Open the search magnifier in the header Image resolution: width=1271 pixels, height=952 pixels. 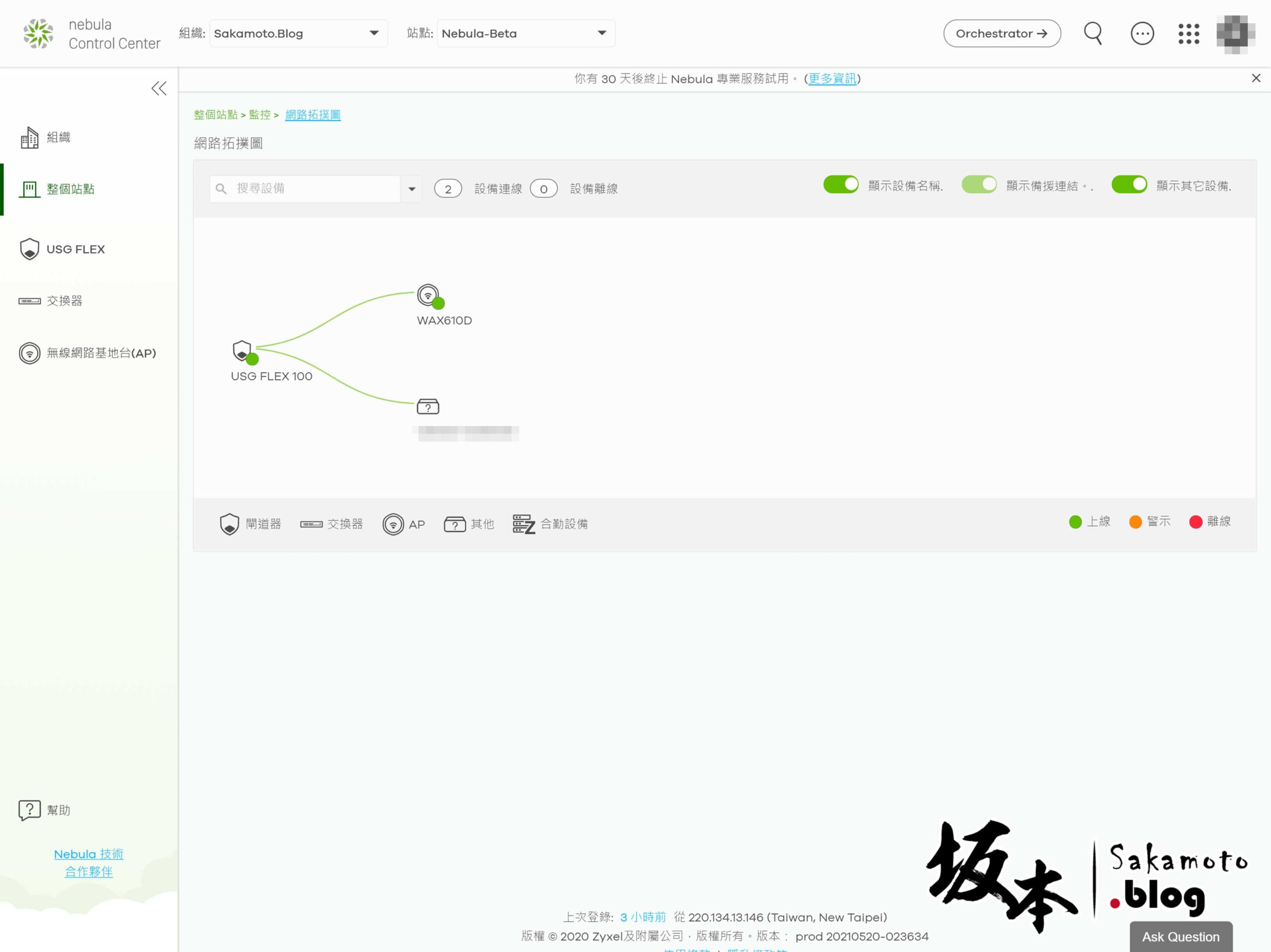click(x=1092, y=33)
